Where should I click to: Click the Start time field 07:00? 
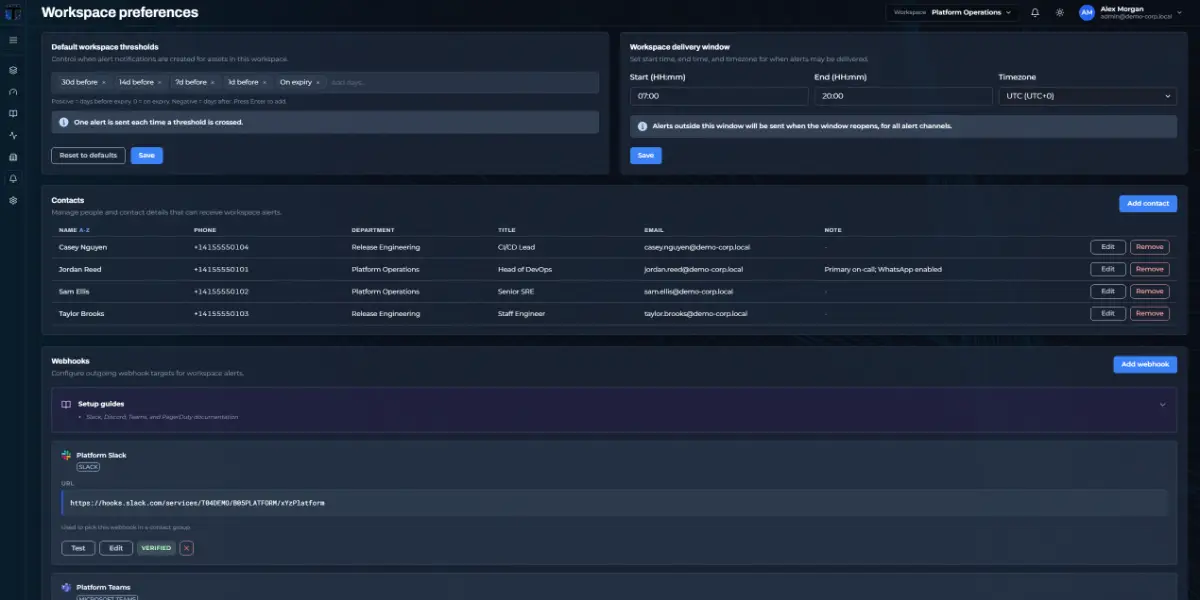[719, 96]
